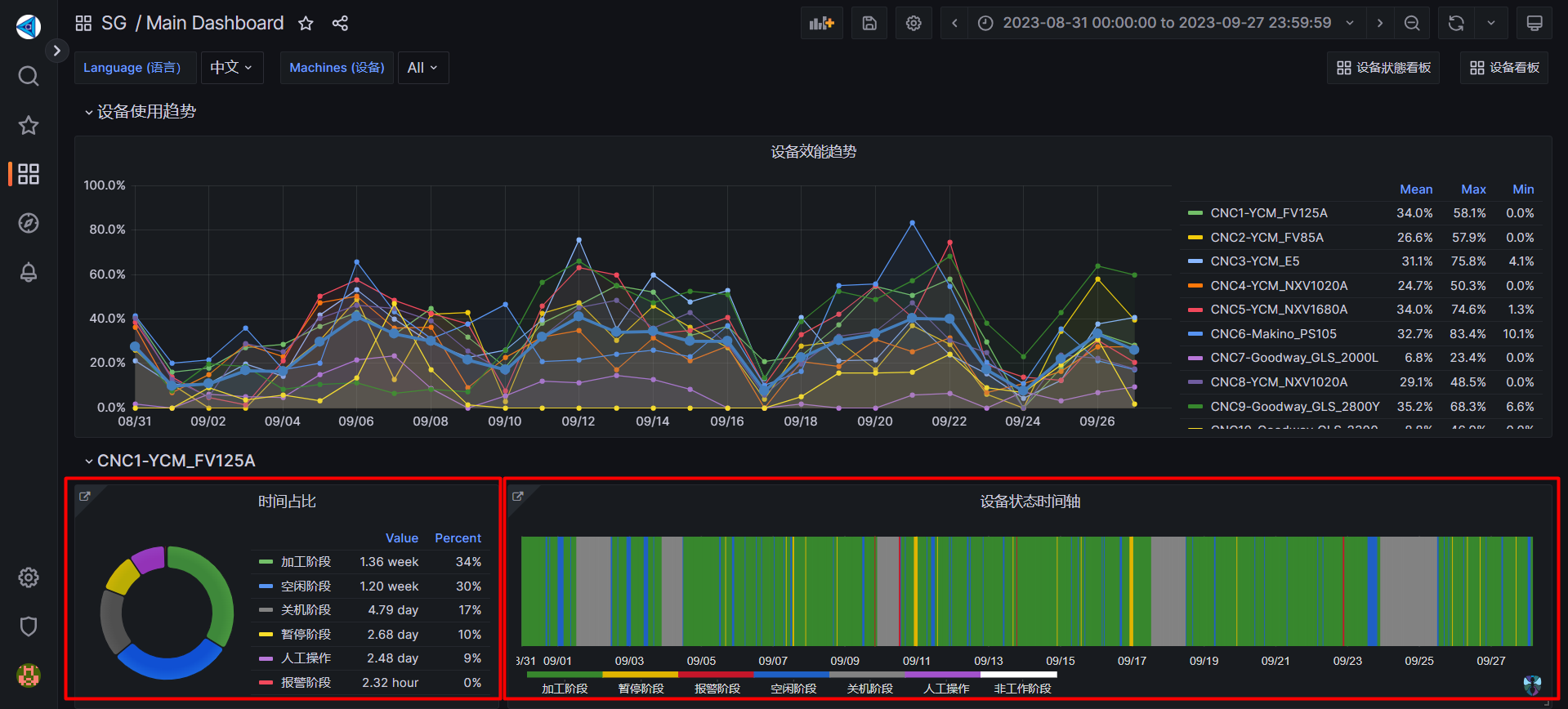1568x709 pixels.
Task: Open the time range picker
Action: (x=1166, y=23)
